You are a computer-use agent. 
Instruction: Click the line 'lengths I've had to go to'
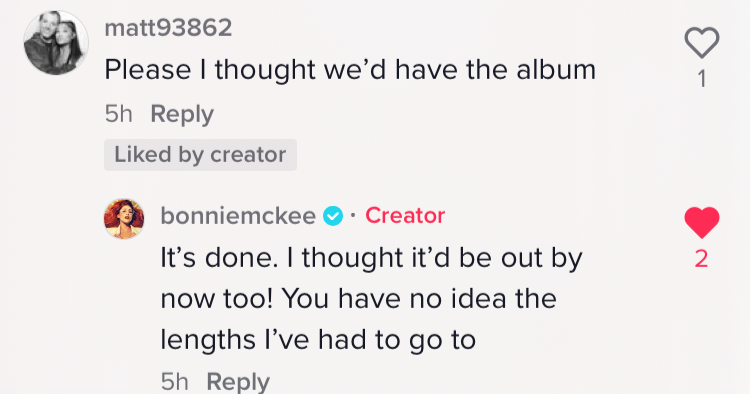318,340
